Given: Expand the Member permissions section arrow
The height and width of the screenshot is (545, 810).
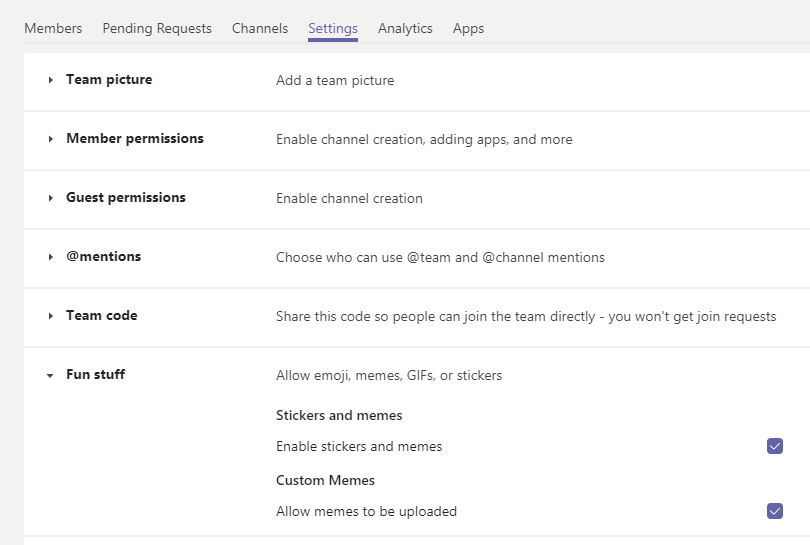Looking at the screenshot, I should pyautogui.click(x=51, y=139).
